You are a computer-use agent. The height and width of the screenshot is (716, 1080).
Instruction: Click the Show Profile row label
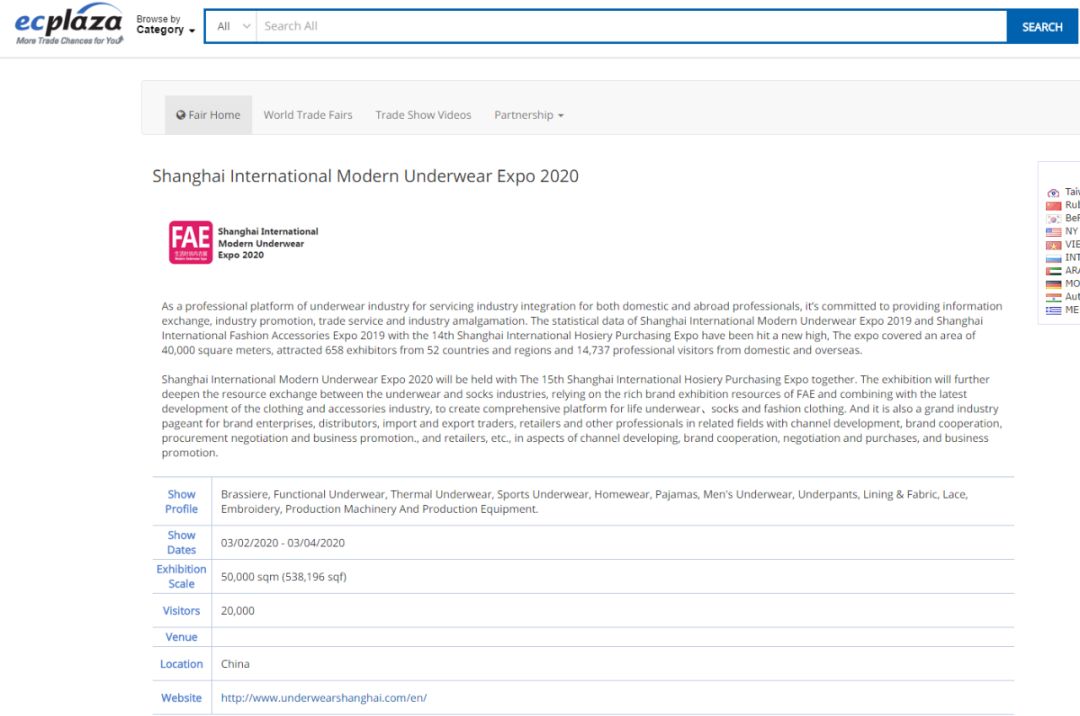pyautogui.click(x=181, y=502)
